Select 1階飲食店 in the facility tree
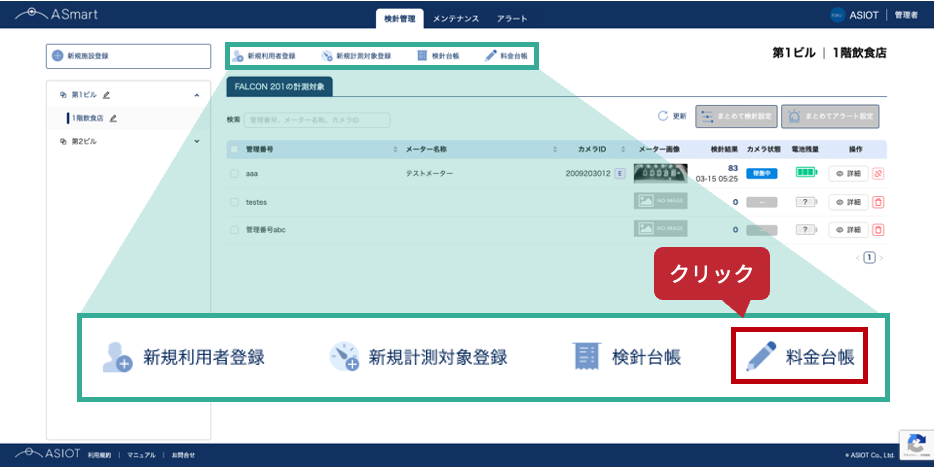This screenshot has width=934, height=467. click(x=88, y=118)
